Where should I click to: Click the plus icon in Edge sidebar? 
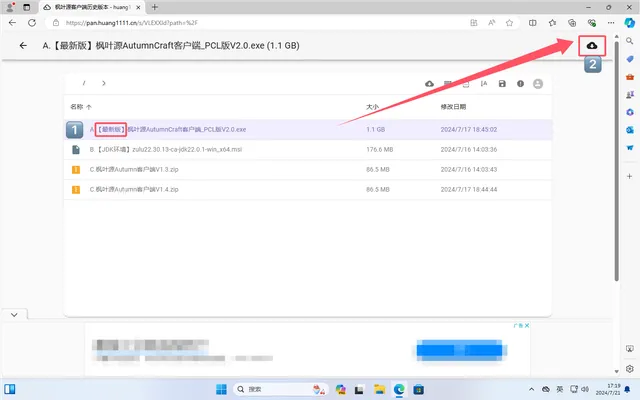630,176
